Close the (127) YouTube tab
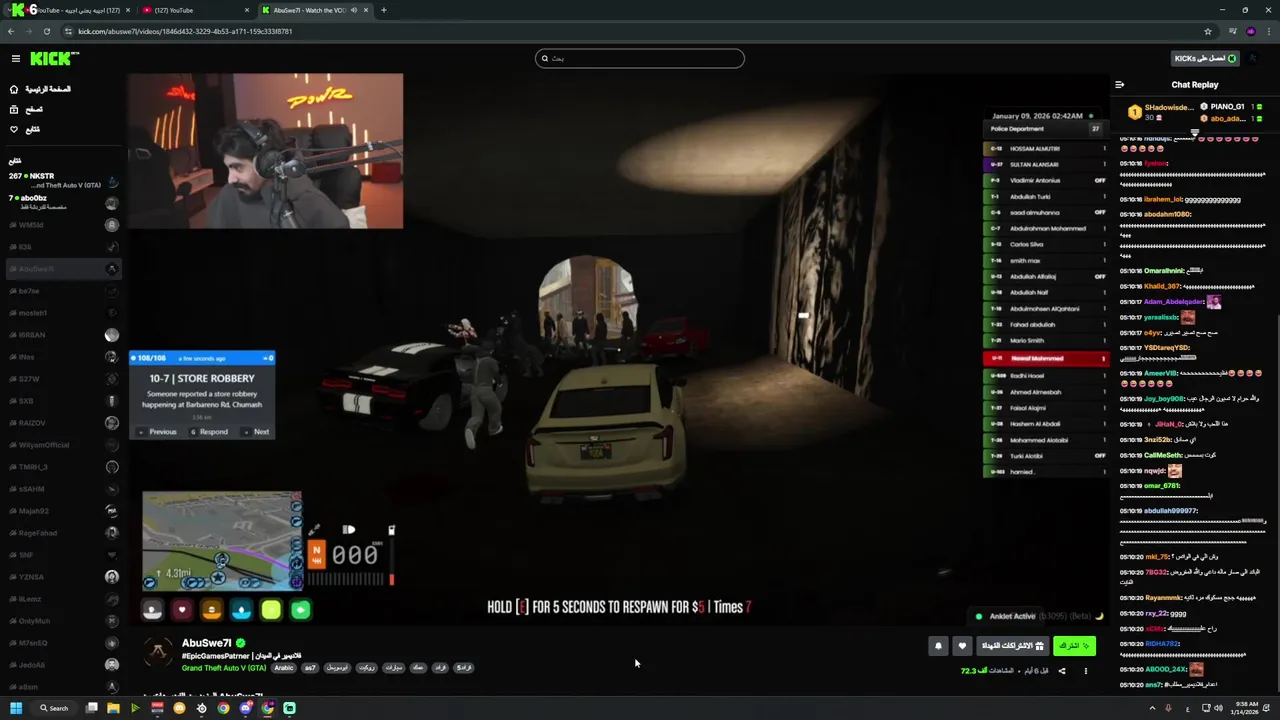The image size is (1280, 720). [247, 10]
